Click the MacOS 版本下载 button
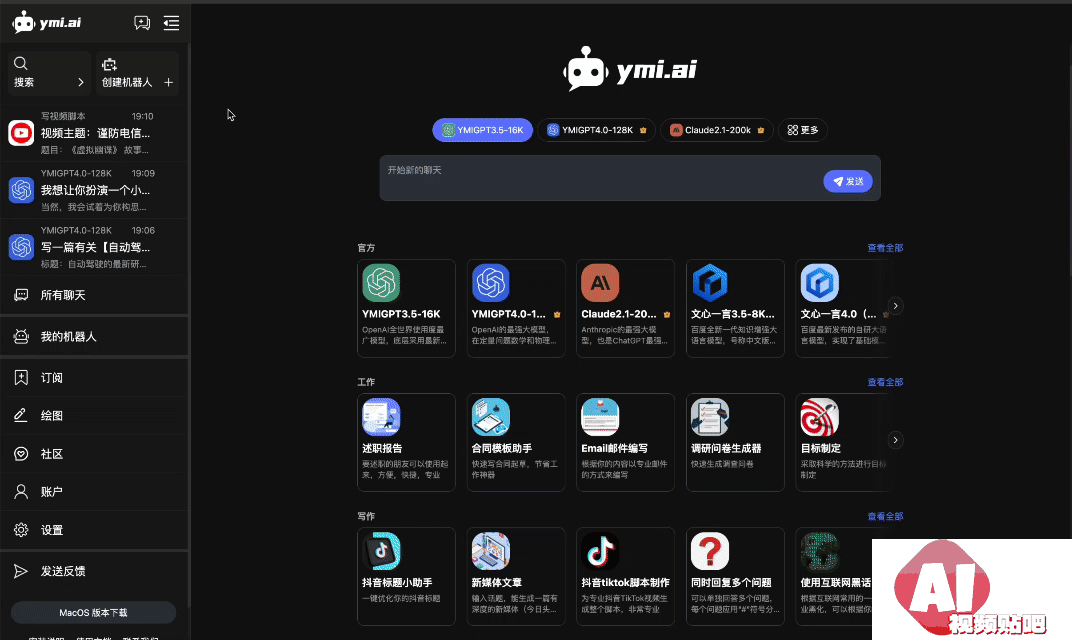1072x640 pixels. (94, 613)
